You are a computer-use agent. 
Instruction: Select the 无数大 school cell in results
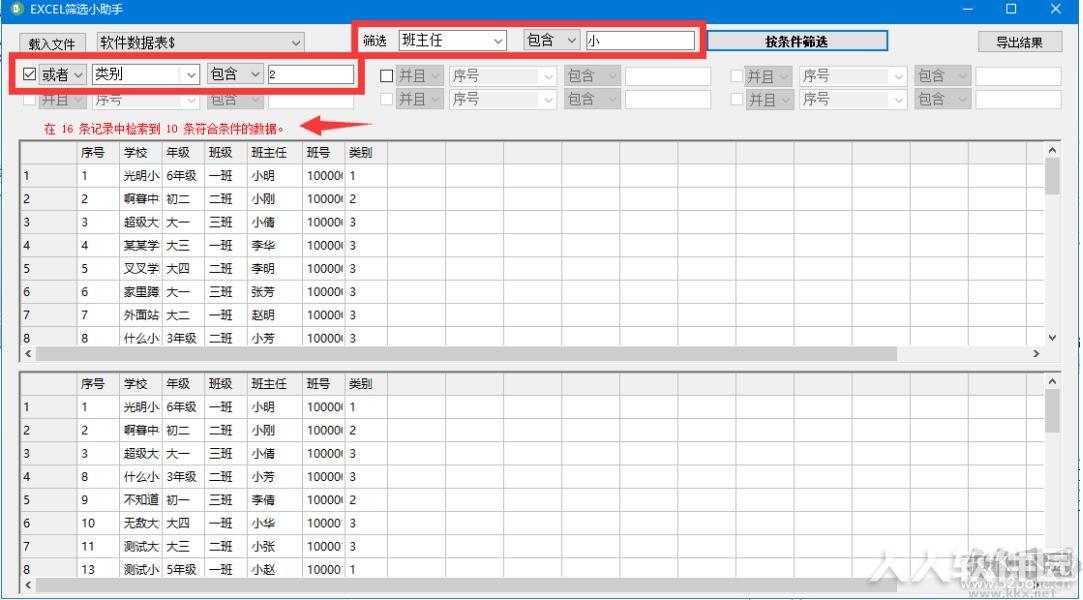coord(141,523)
